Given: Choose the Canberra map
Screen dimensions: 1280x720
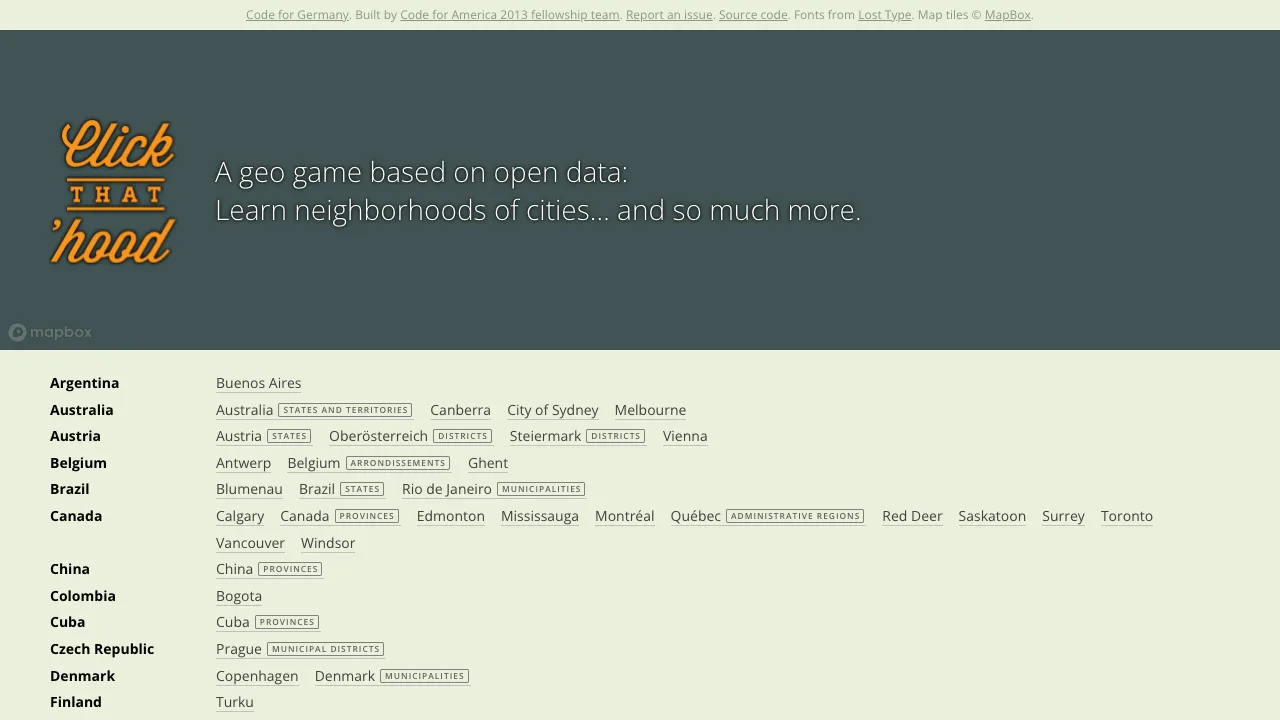Looking at the screenshot, I should 460,410.
